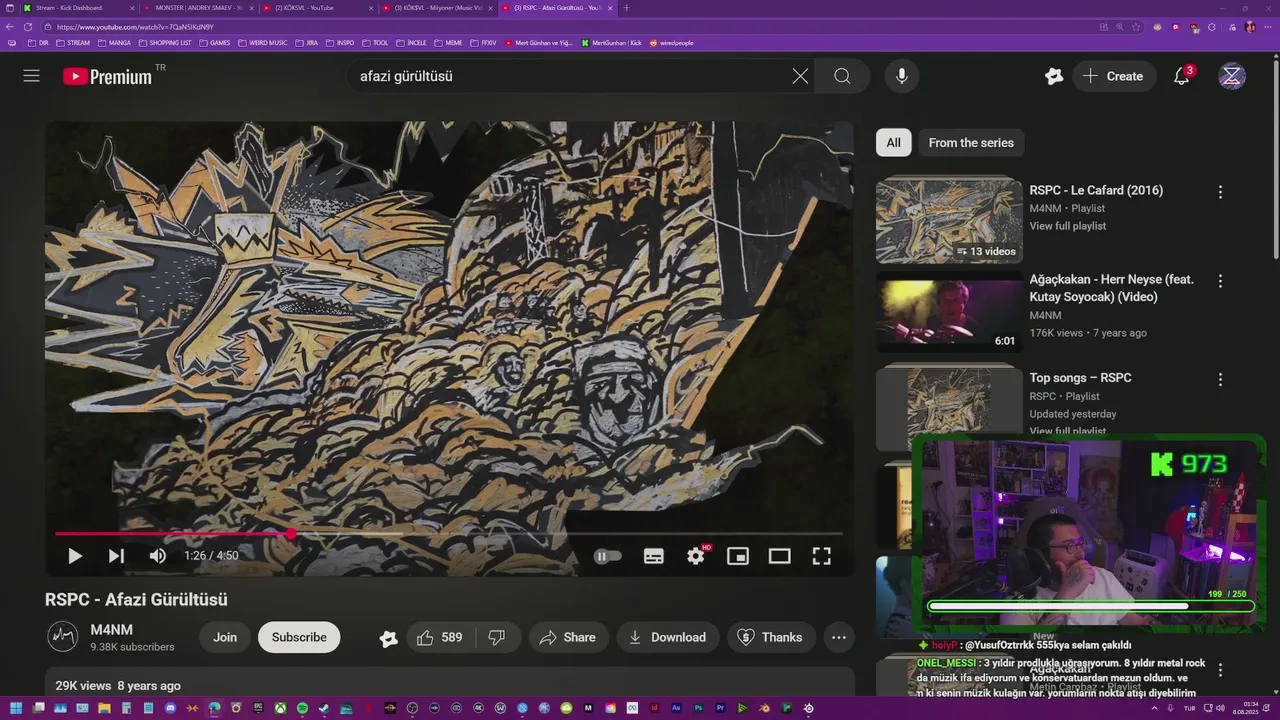1280x720 pixels.
Task: Send Thanks to the creator
Action: point(770,637)
